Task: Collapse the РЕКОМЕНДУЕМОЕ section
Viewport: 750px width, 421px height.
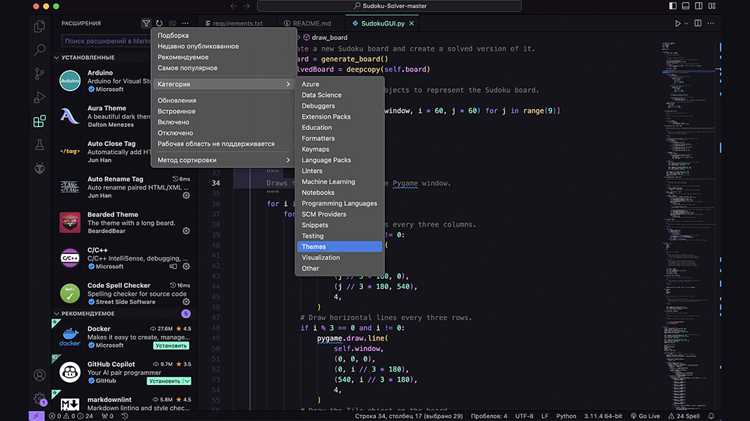Action: coord(88,314)
